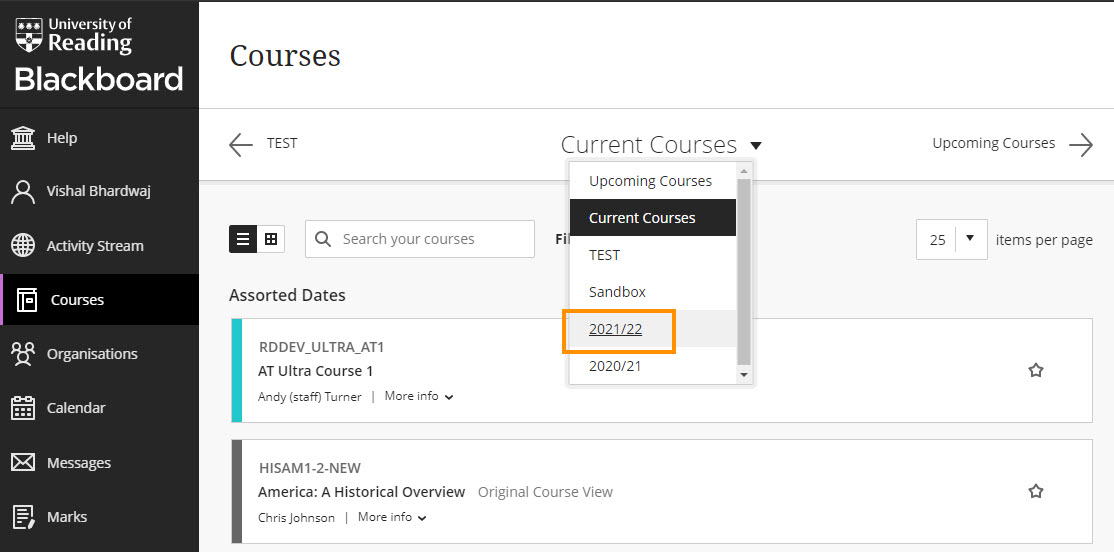Click course ID HISAM1-2-NEW
Viewport: 1114px width, 552px height.
pyautogui.click(x=310, y=468)
